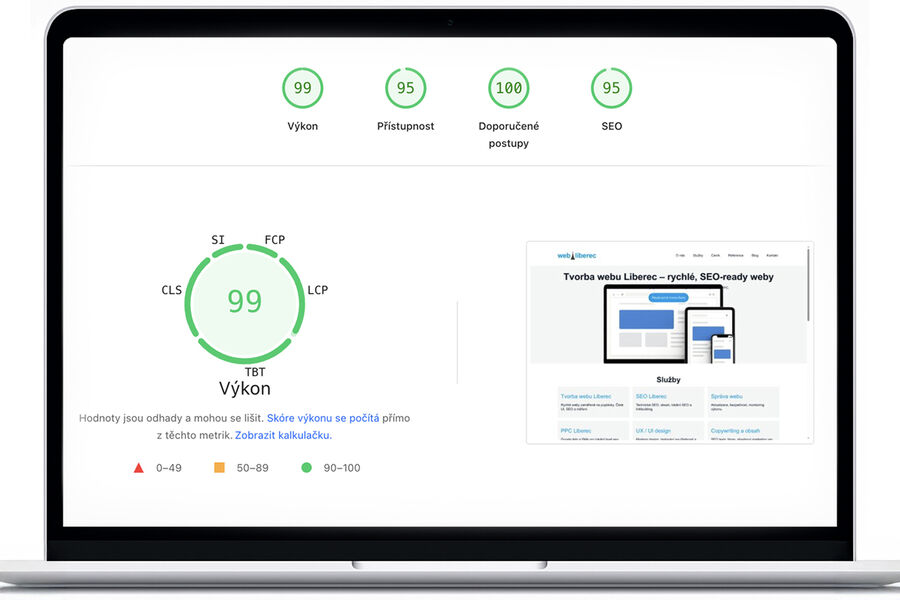Click the Výkon 99 score gauge
Viewport: 900px width, 600px height.
(x=245, y=302)
